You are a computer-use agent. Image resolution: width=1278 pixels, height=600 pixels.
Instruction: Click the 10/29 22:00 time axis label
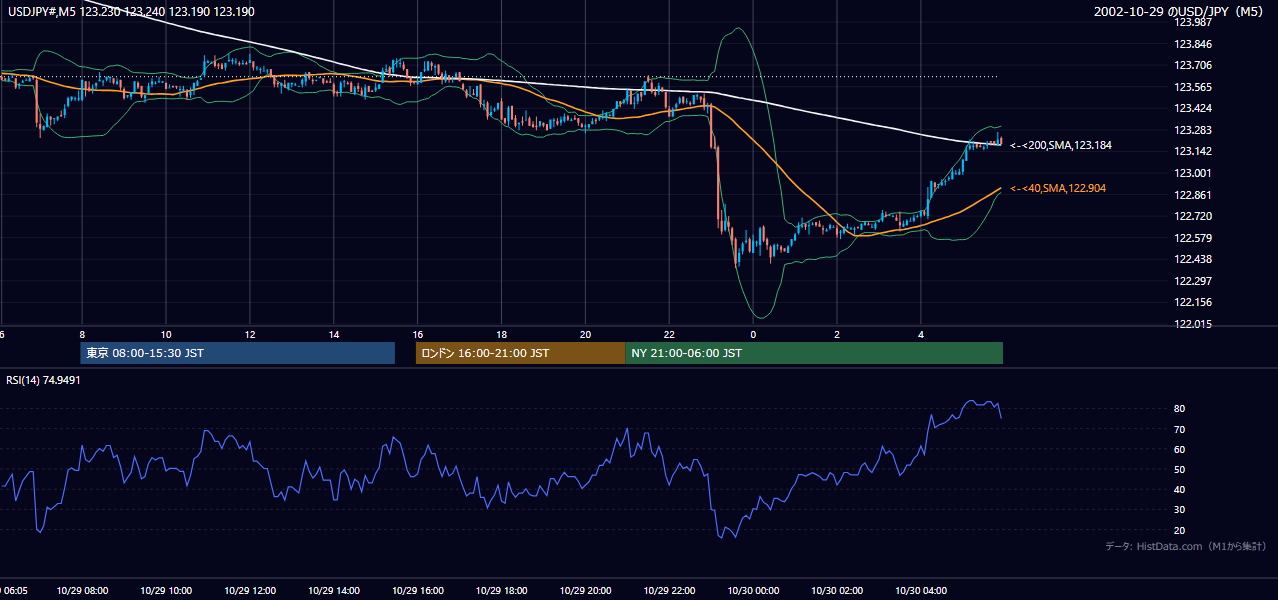click(670, 591)
